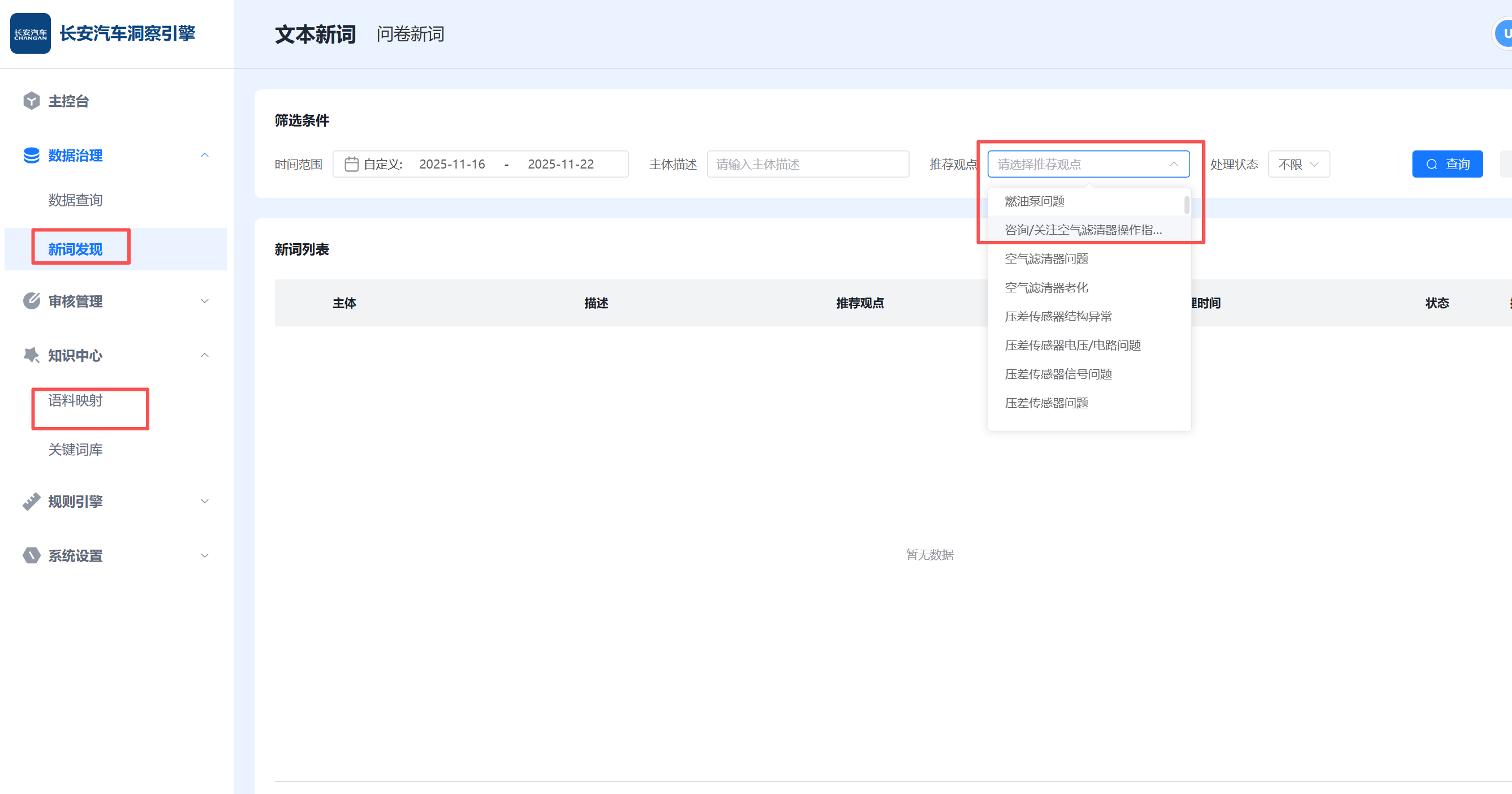Open the date range calendar icon
Screen dimensions: 1512x794
351,165
